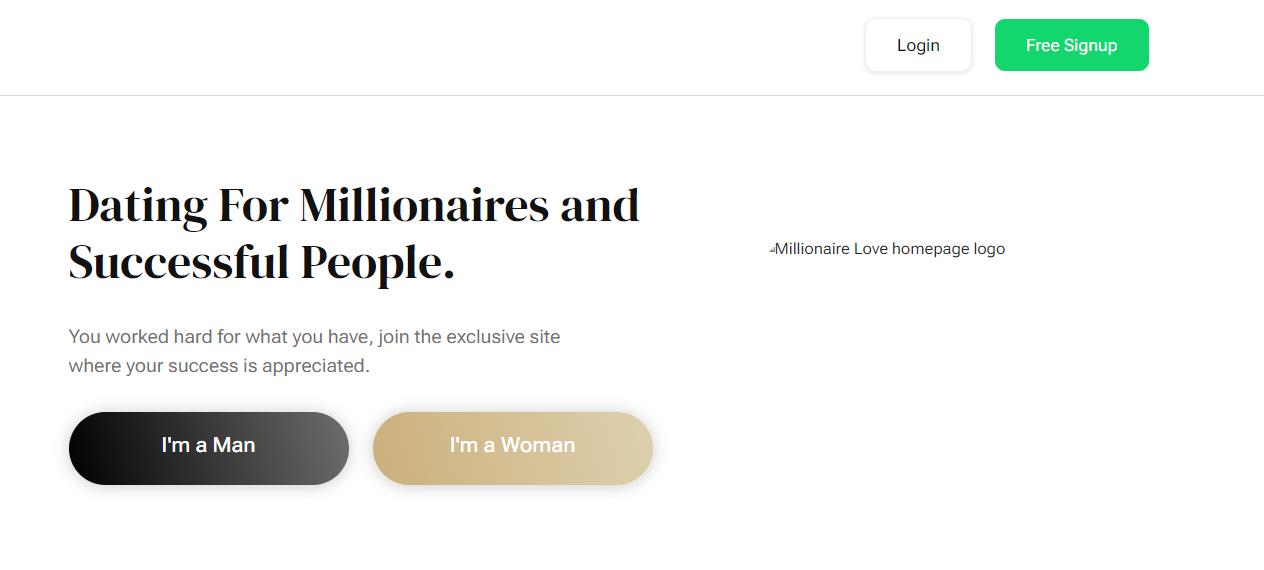Click the word appreciated in the tagline
Viewport: 1264px width, 570px height.
point(320,366)
